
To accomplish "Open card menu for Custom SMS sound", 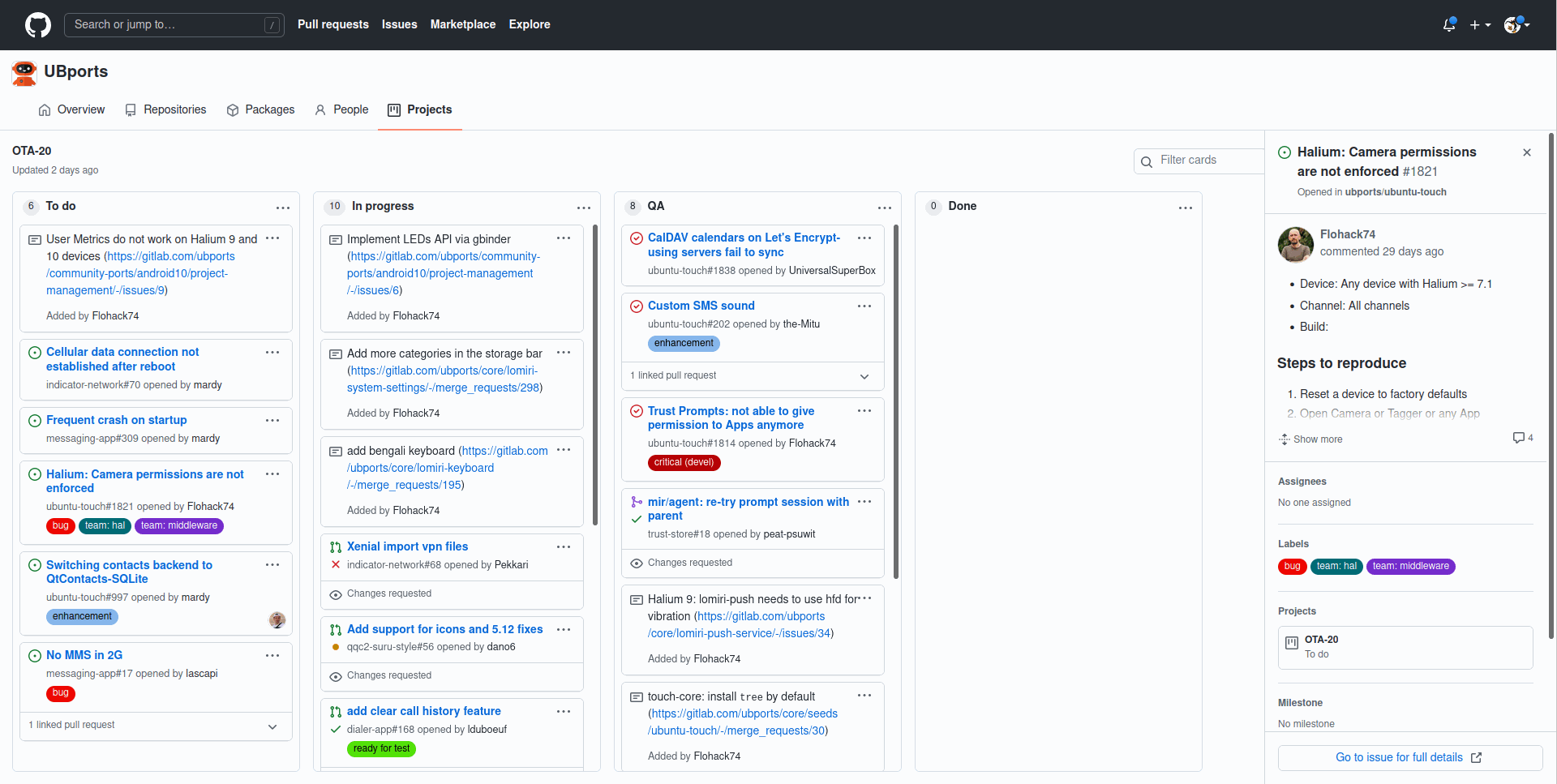I will point(864,306).
